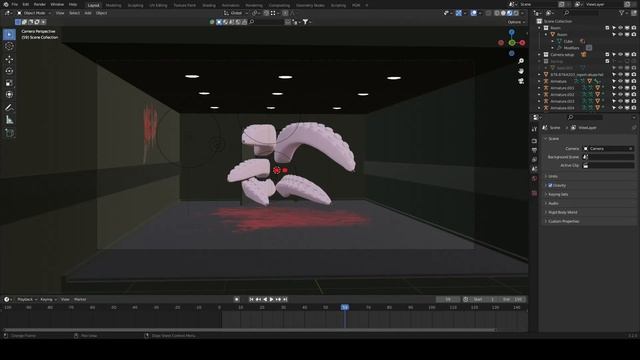Open the Scene properties tab
The width and height of the screenshot is (640, 360).
click(x=534, y=169)
